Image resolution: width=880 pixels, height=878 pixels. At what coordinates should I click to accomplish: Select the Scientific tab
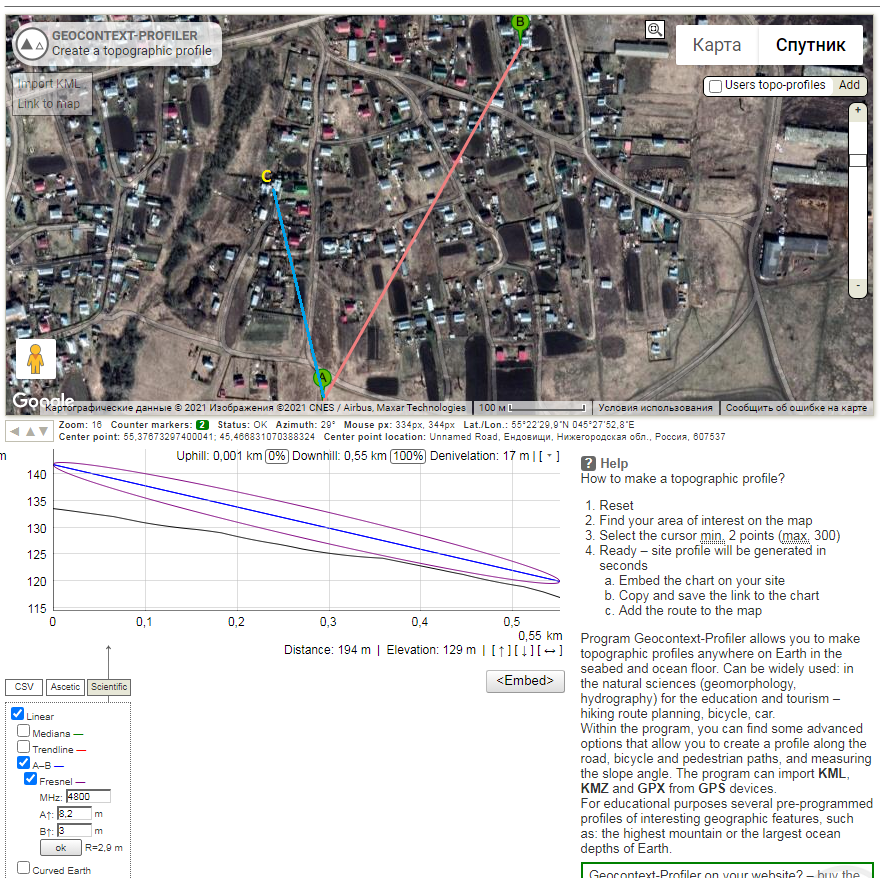(x=109, y=687)
